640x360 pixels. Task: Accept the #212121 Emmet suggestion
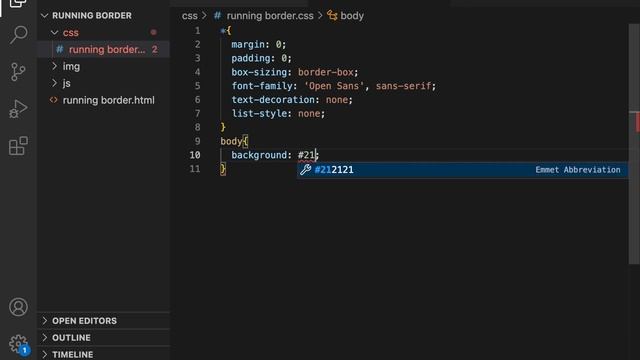pyautogui.click(x=462, y=170)
